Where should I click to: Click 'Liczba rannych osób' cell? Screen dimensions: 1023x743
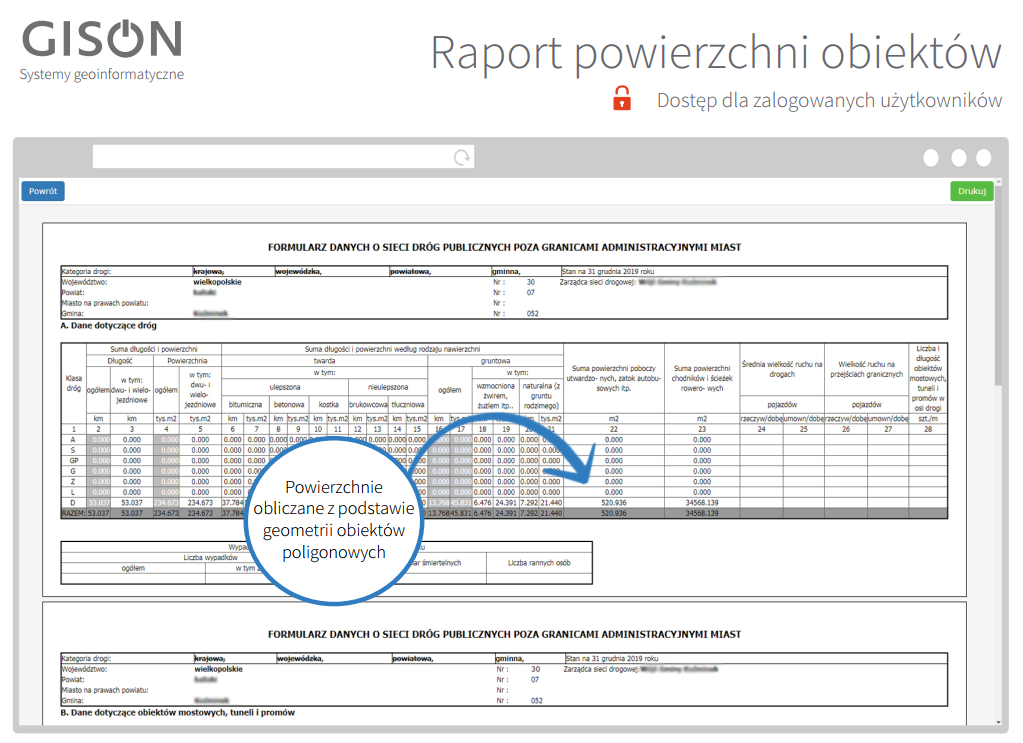539,562
